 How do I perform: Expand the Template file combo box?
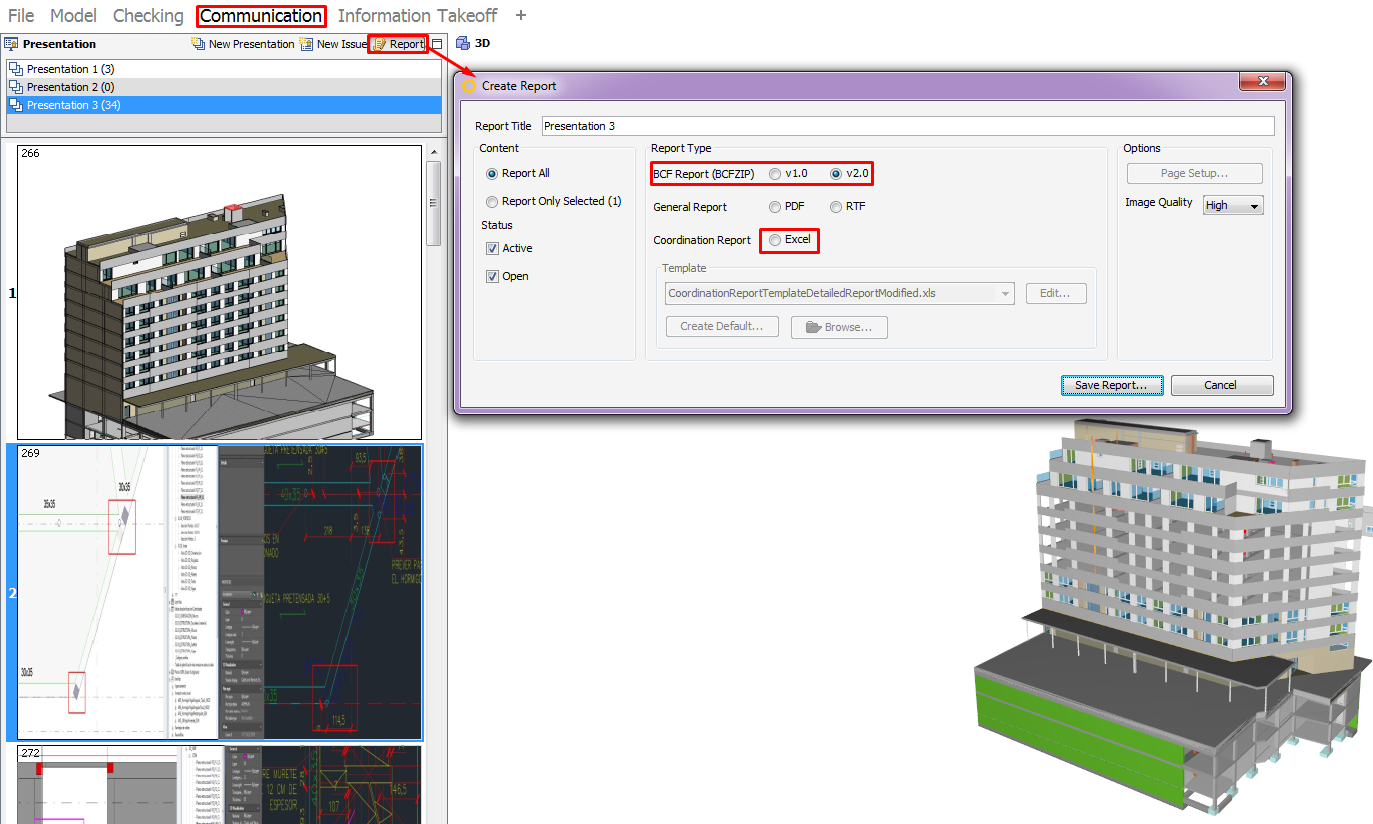click(x=1004, y=294)
